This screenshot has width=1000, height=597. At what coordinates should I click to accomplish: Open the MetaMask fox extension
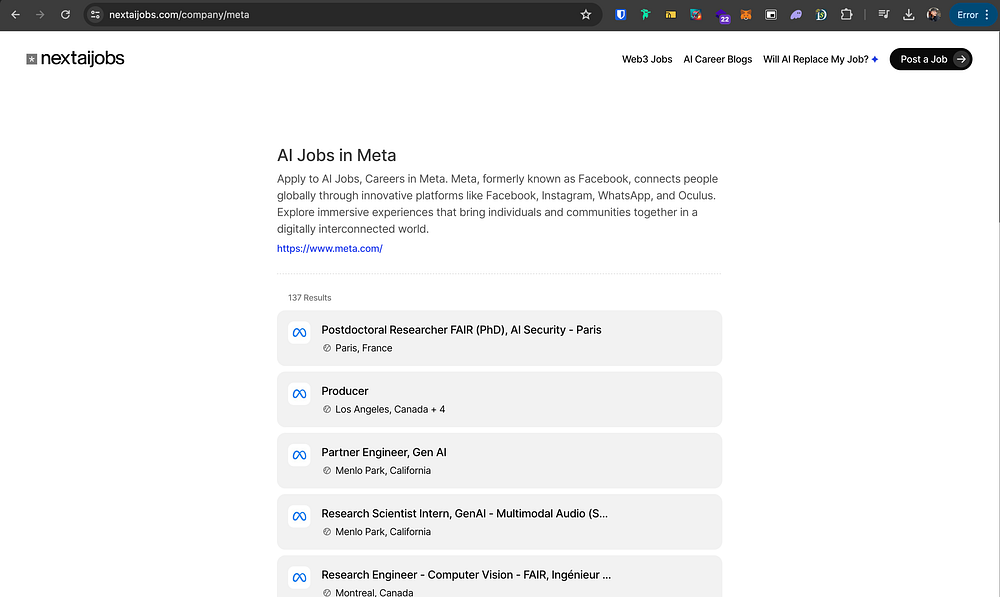(746, 15)
